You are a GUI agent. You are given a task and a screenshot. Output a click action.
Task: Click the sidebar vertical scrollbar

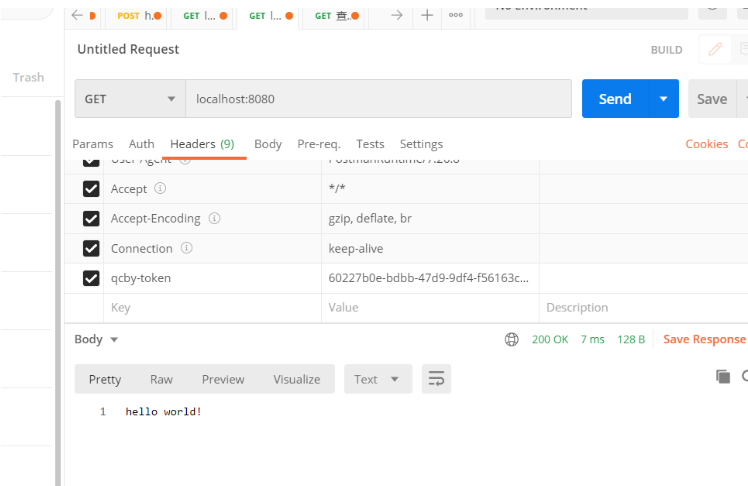tap(58, 291)
